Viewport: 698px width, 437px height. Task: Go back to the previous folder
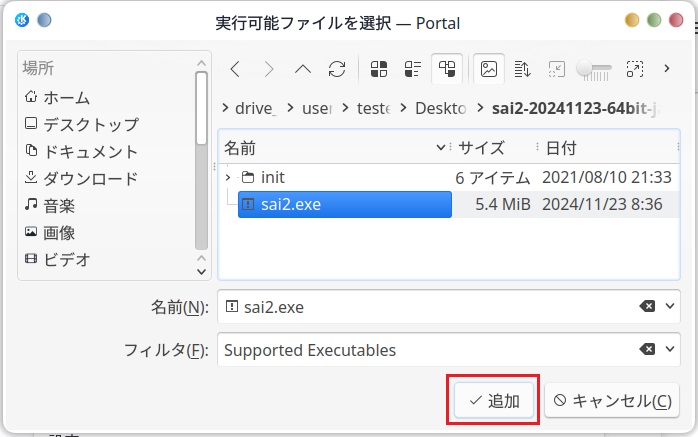tap(235, 69)
